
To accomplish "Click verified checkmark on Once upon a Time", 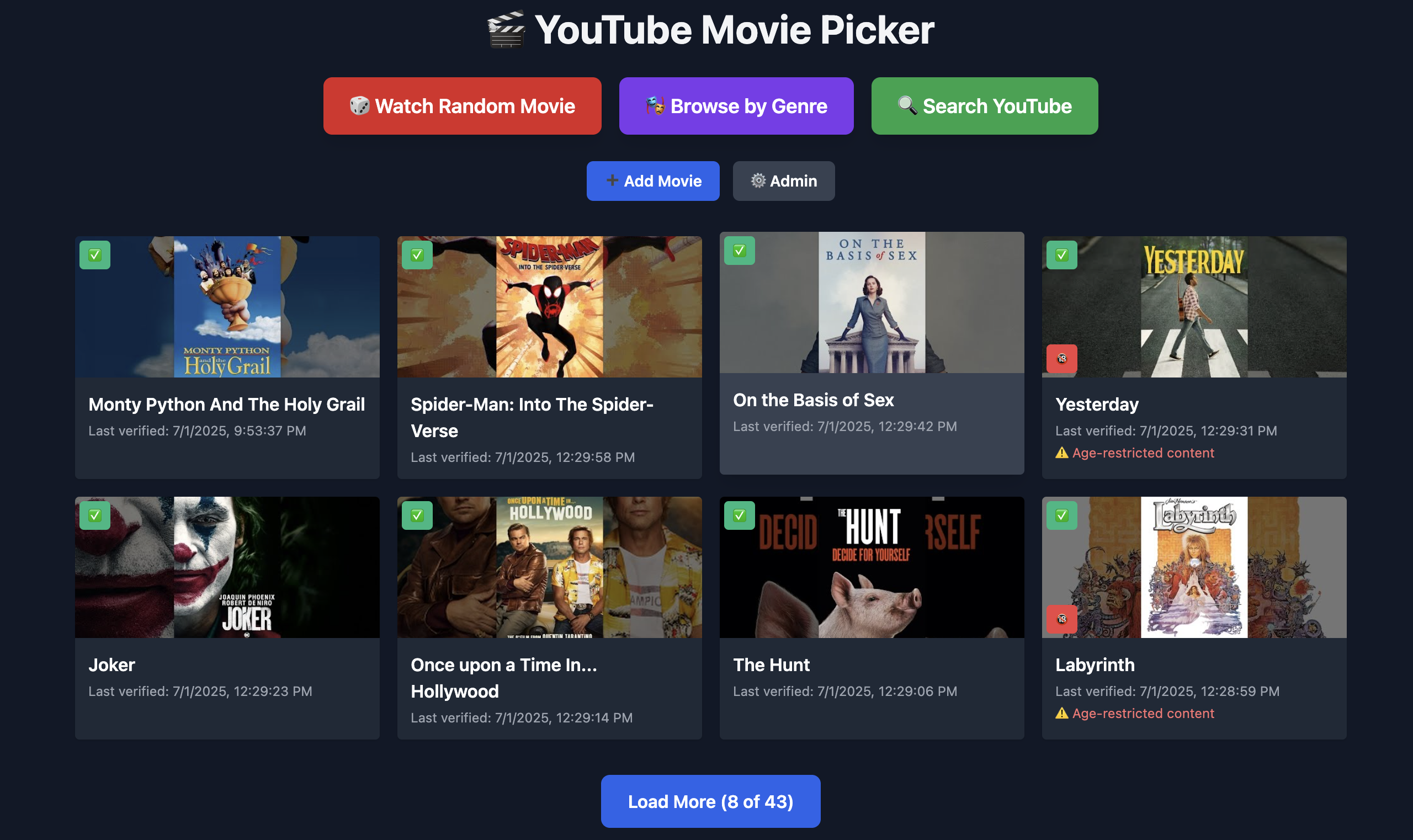I will [x=417, y=515].
